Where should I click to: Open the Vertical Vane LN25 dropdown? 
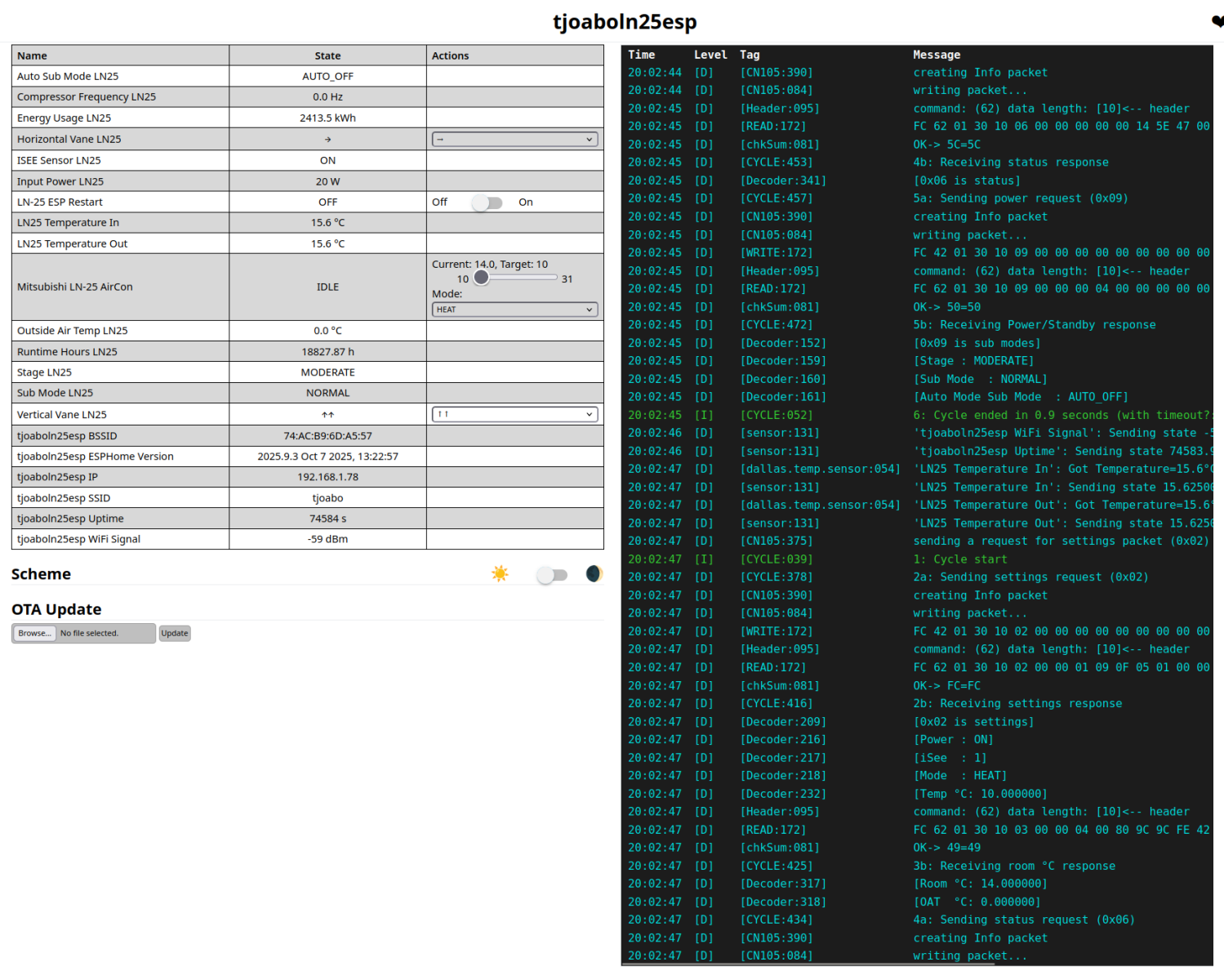coord(514,414)
